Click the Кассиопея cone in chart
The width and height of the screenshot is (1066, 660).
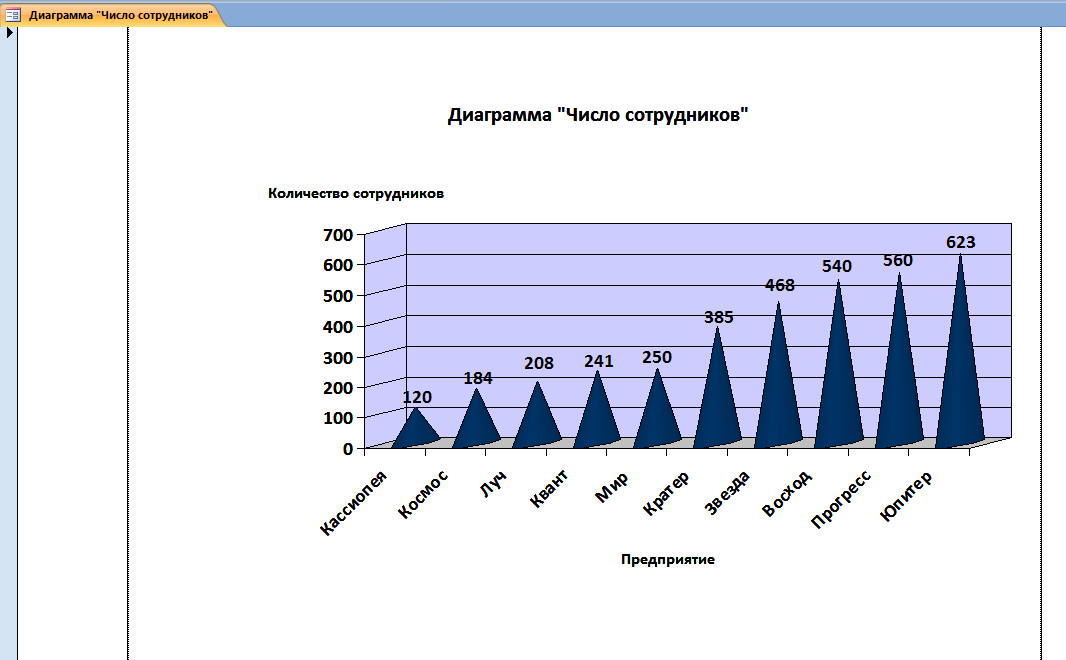[x=415, y=432]
